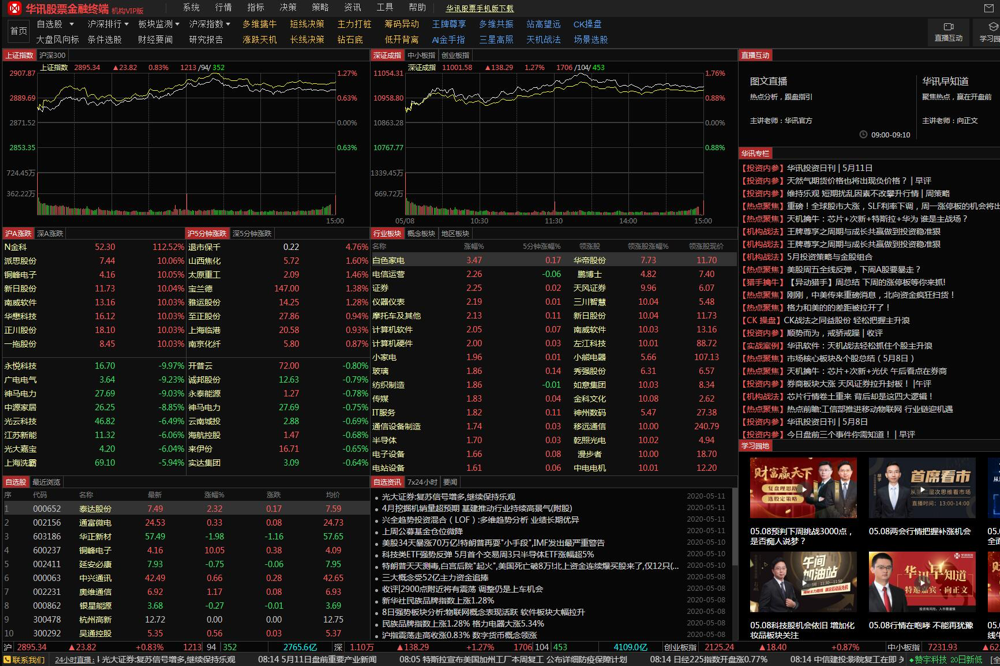Play 华讯早知道 video thumbnail

tap(922, 582)
